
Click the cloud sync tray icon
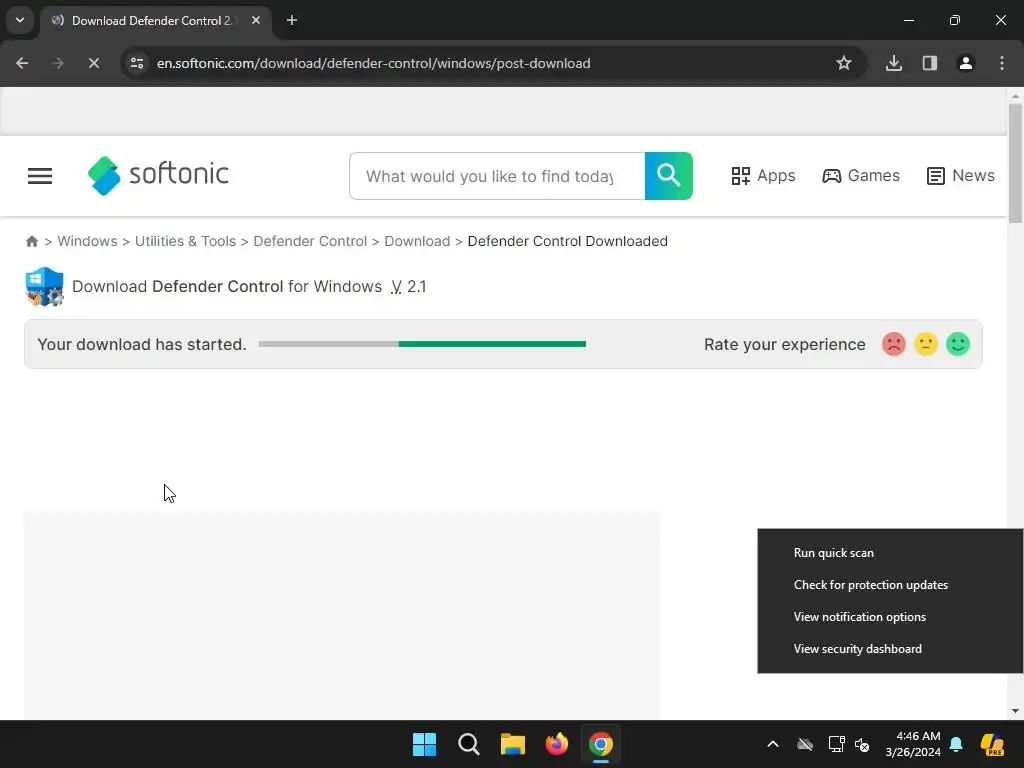805,744
